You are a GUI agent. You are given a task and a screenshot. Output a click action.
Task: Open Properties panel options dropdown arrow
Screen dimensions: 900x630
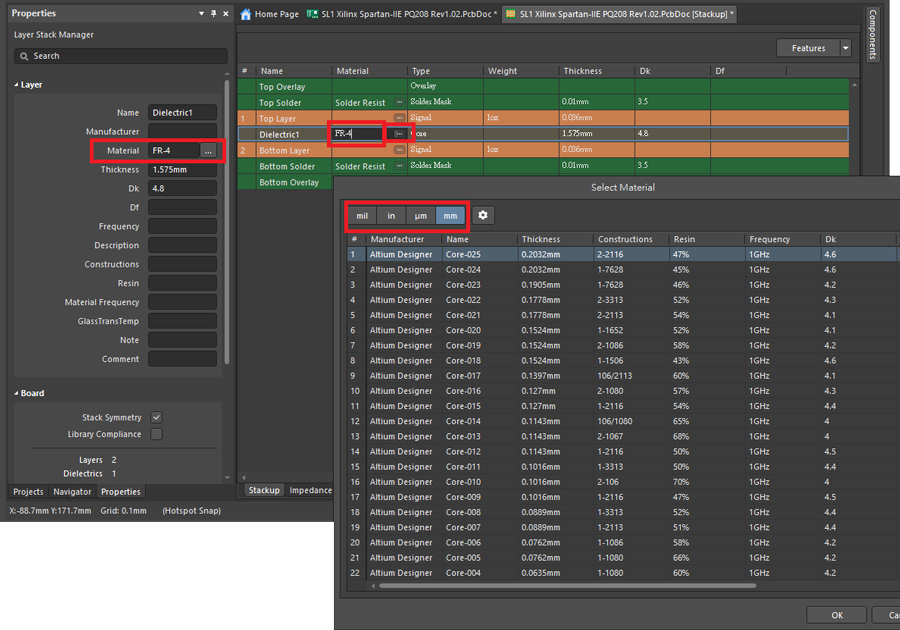(x=201, y=14)
